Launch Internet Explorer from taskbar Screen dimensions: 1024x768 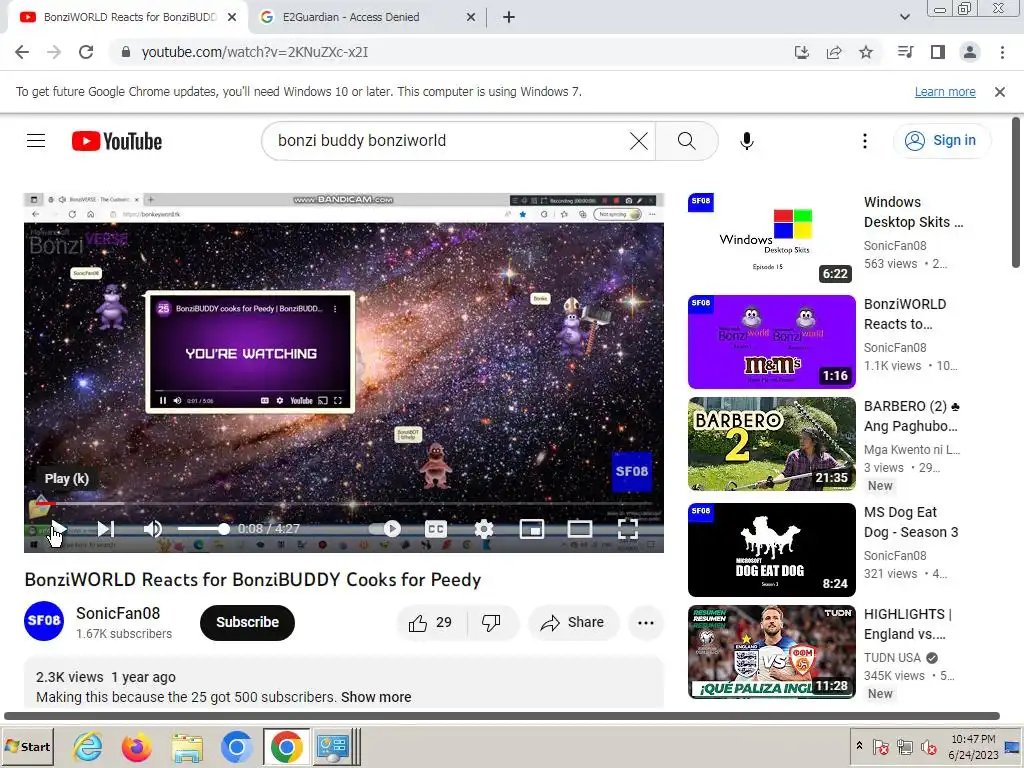click(88, 746)
